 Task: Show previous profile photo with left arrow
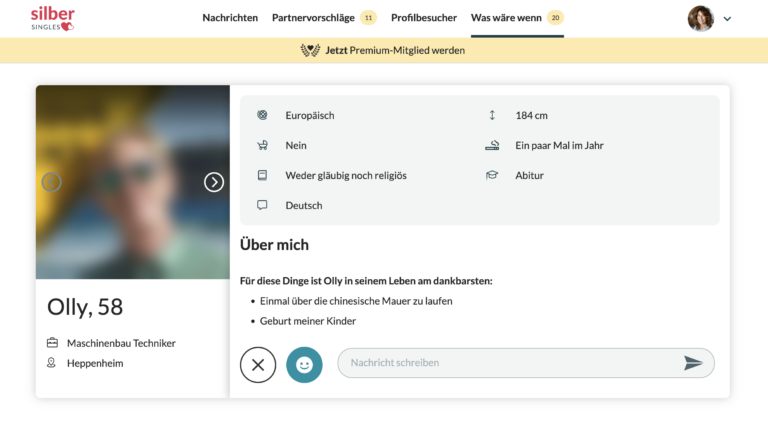pyautogui.click(x=51, y=182)
